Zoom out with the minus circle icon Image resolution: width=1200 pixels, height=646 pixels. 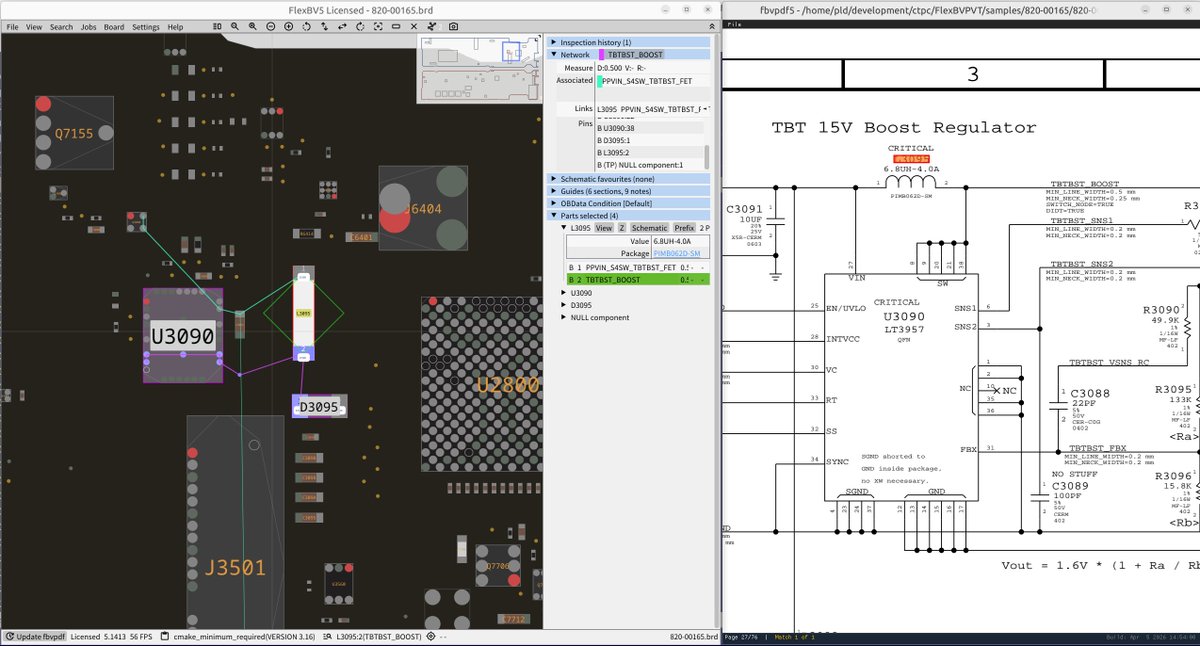coord(270,27)
